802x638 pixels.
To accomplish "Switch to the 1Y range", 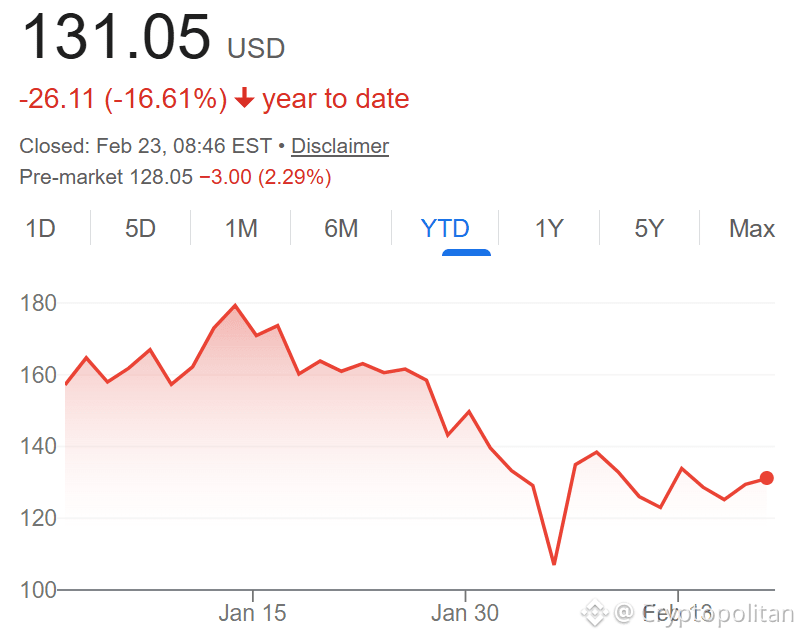I will click(548, 228).
